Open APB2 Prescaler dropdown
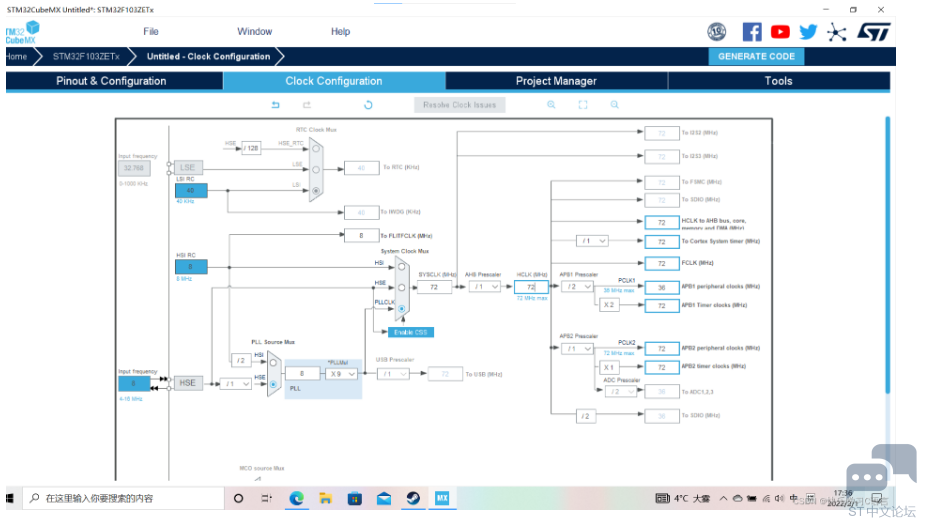925x527 pixels. pos(577,349)
